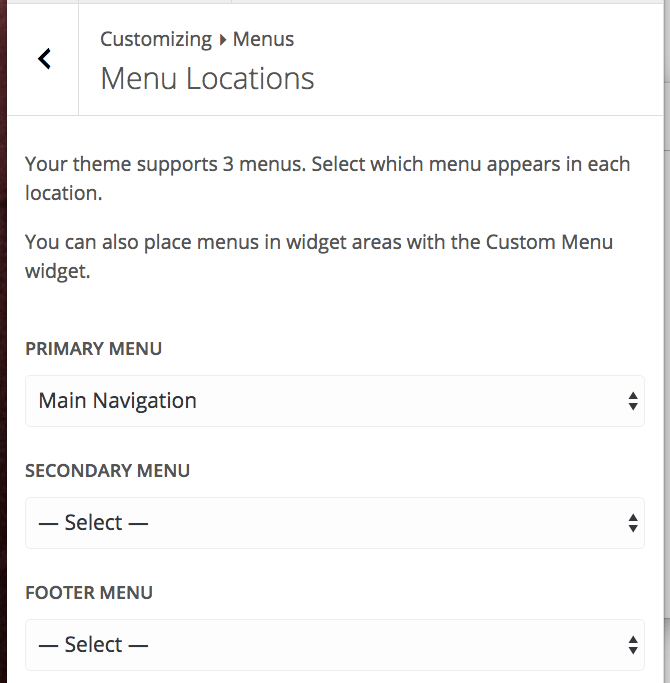Open the Secondary Menu dropdown
This screenshot has width=670, height=683.
(x=334, y=523)
